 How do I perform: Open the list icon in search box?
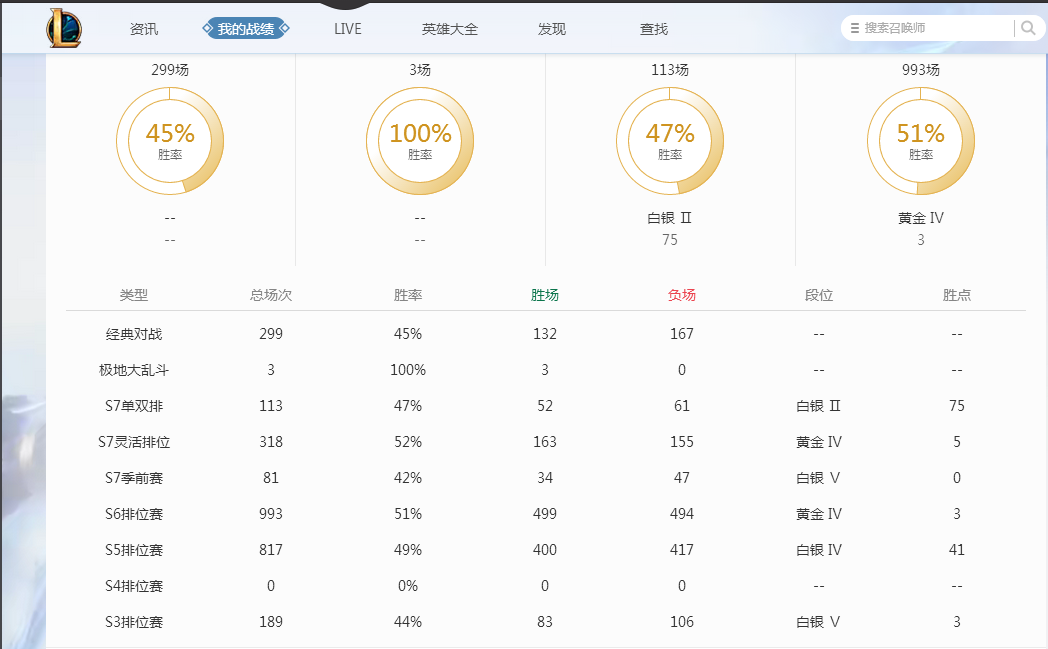(x=854, y=28)
